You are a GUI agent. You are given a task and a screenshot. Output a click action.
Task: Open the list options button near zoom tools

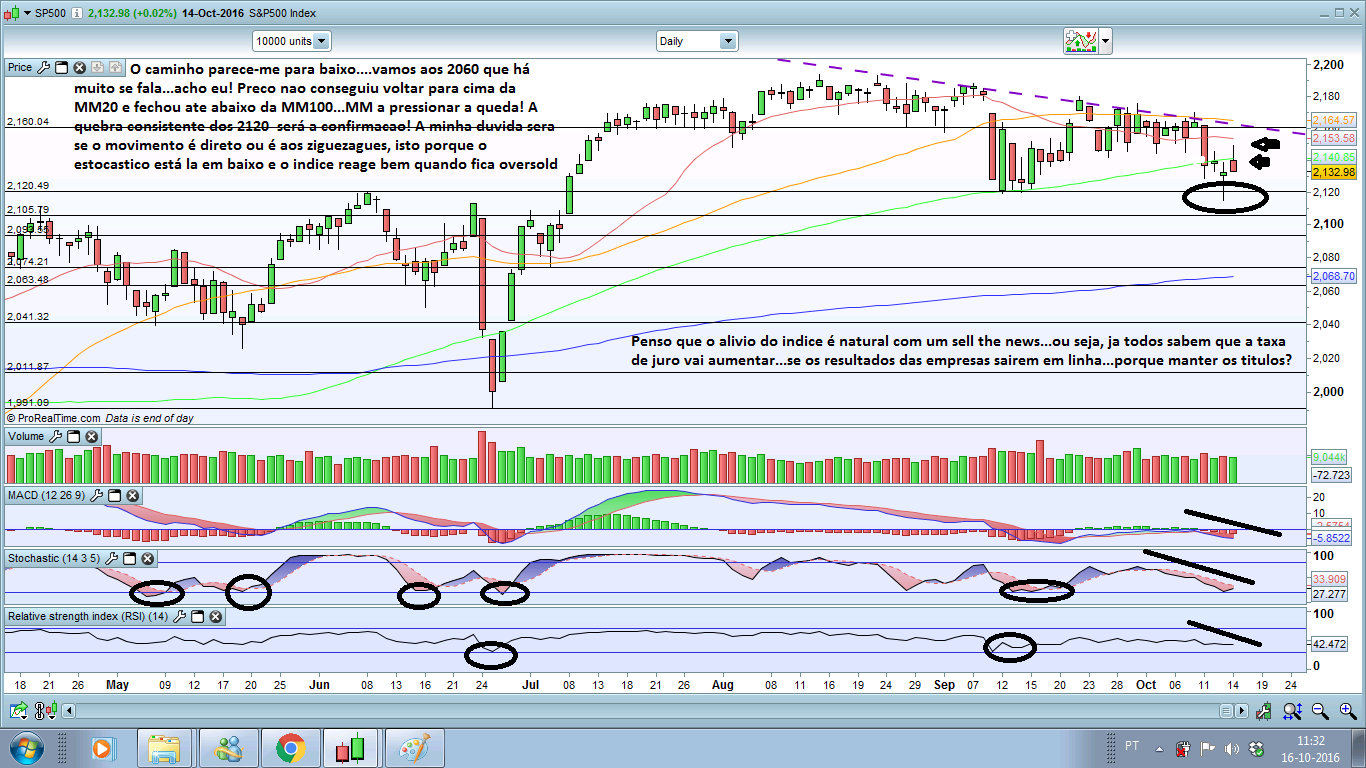[x=1226, y=711]
